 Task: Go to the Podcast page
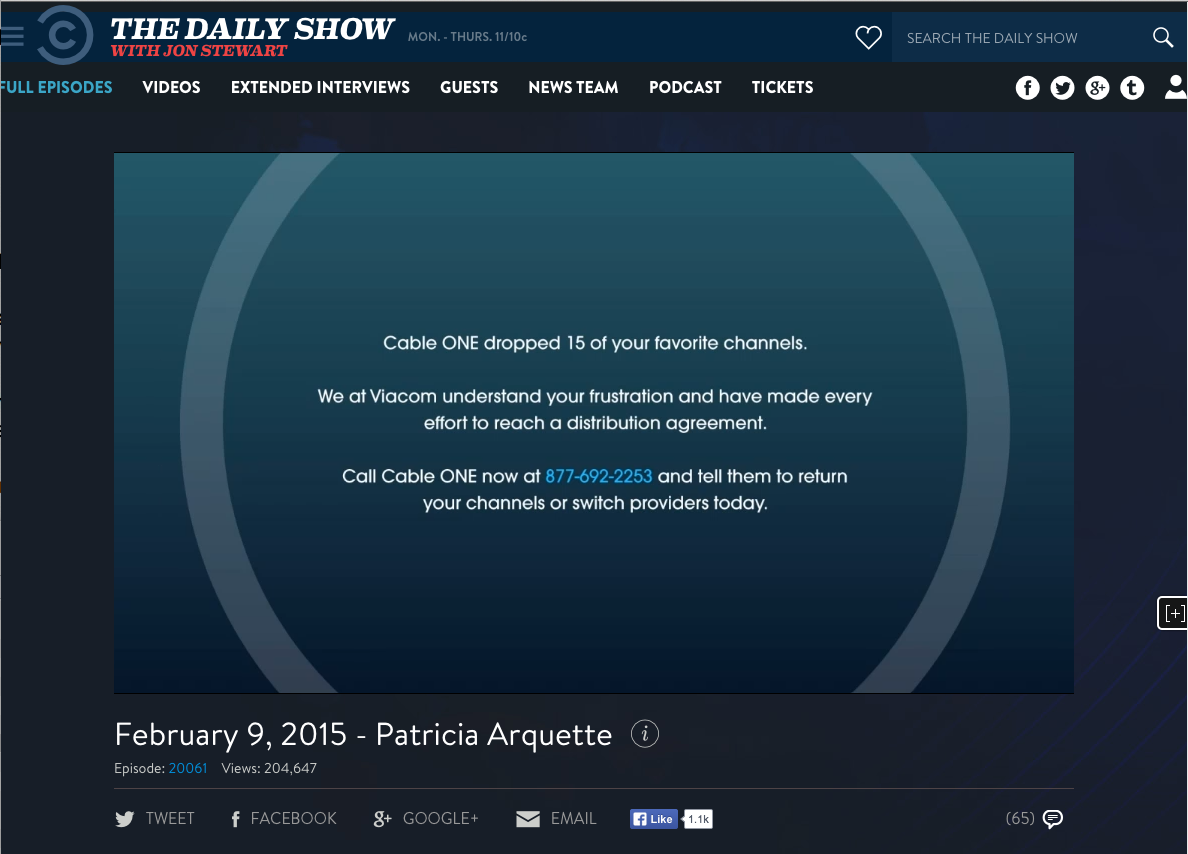pyautogui.click(x=685, y=87)
